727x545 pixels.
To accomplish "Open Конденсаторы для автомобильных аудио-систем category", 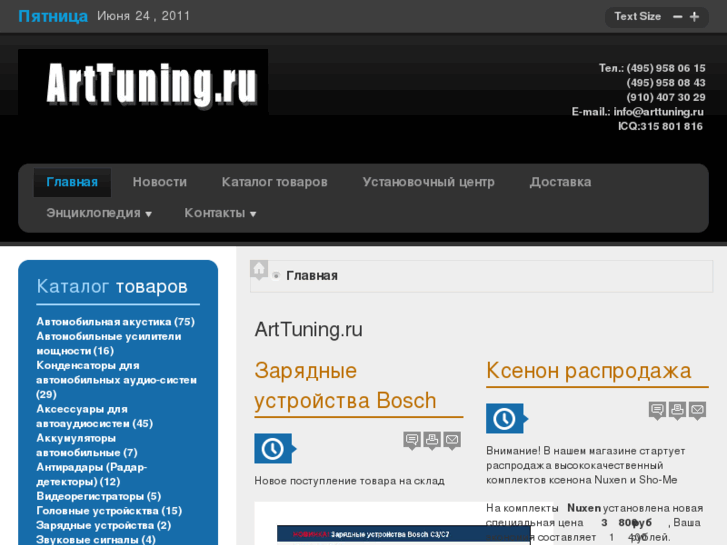I will pos(116,380).
